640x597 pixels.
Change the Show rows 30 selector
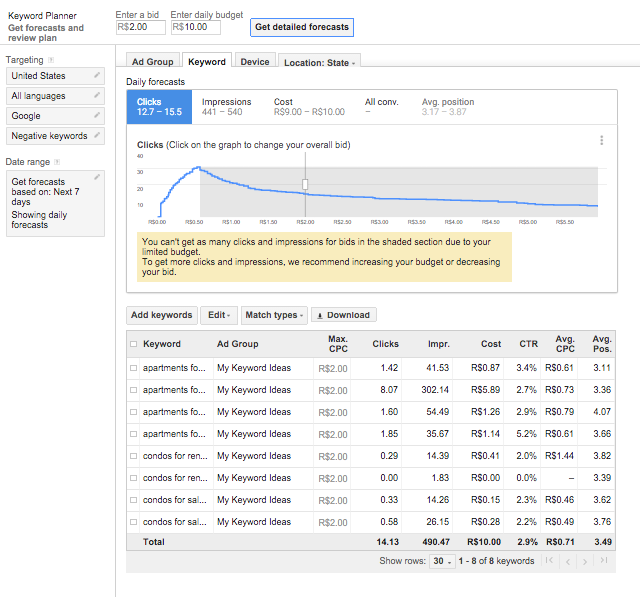(x=442, y=561)
